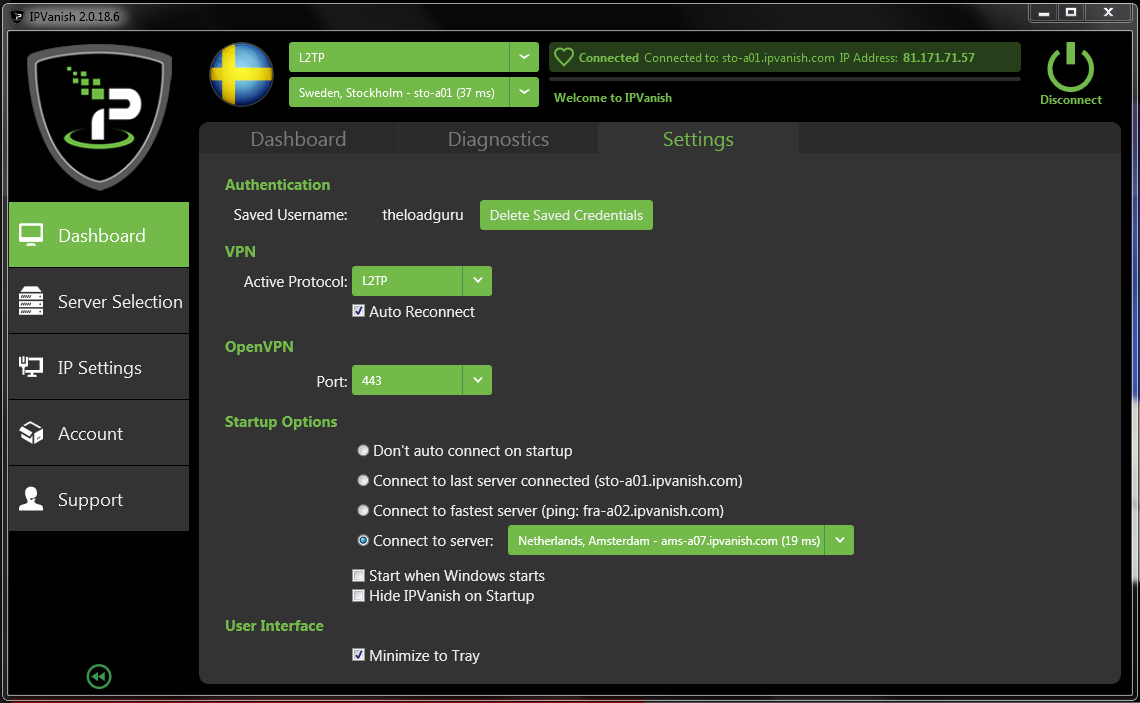Toggle the Minimize to Tray checkbox

click(x=358, y=655)
